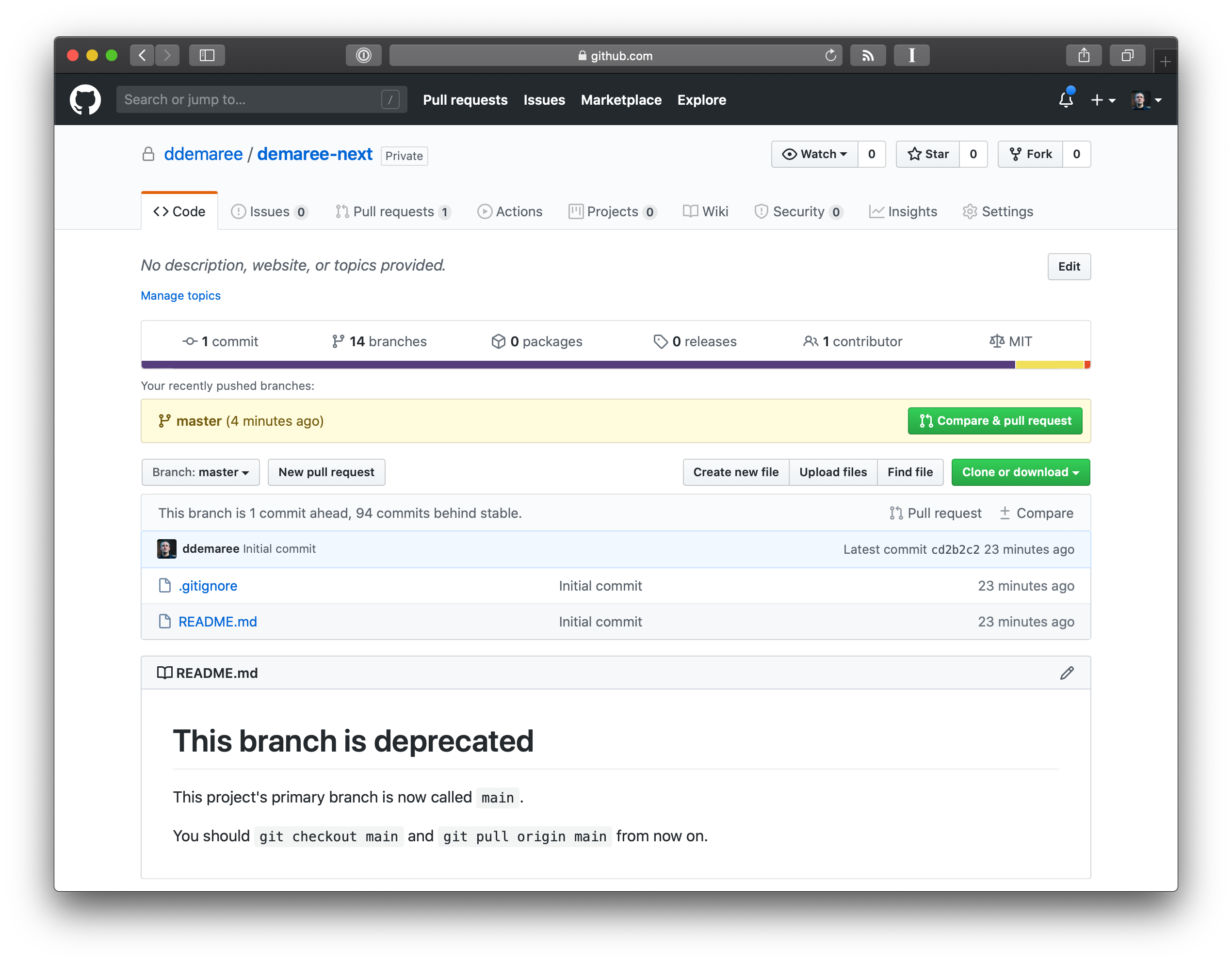
Task: Show all tabs overview button
Action: click(1127, 55)
